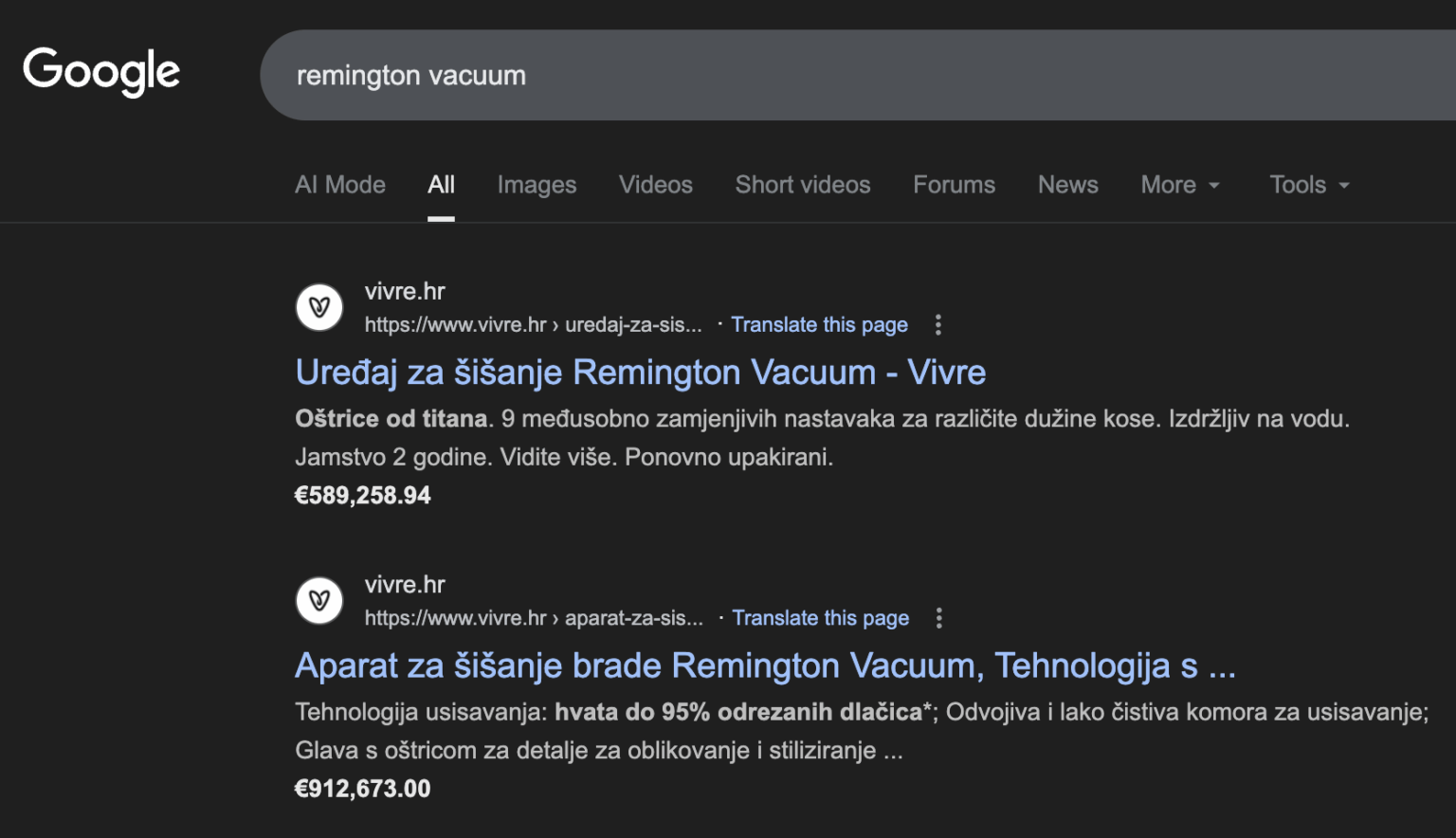Image resolution: width=1456 pixels, height=838 pixels.
Task: Click the vivre.hr aparat-za-sis URL breadcrumb
Action: click(x=535, y=618)
